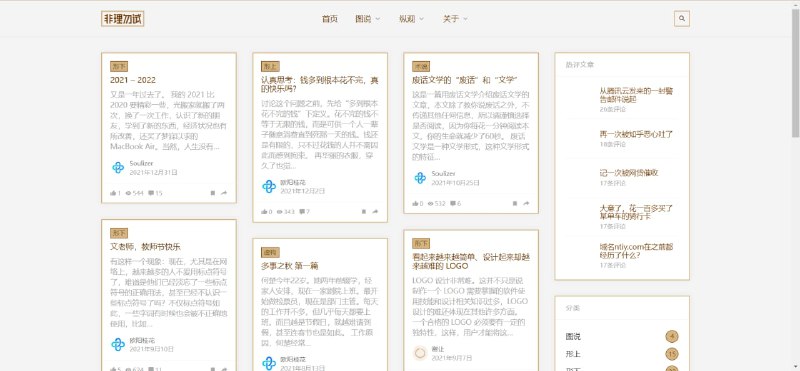The image size is (800, 371).
Task: Open sidebar article 再一次被知乎恶心吐了
Action: coord(636,134)
